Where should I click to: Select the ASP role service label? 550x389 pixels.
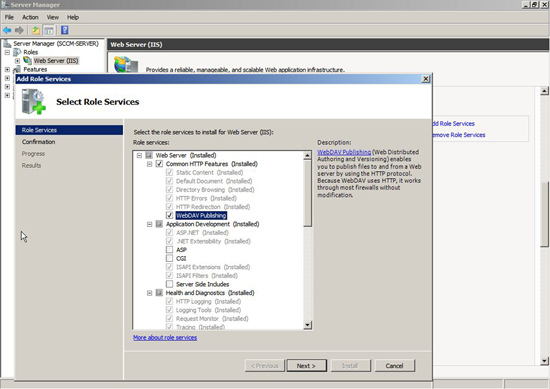(x=181, y=250)
